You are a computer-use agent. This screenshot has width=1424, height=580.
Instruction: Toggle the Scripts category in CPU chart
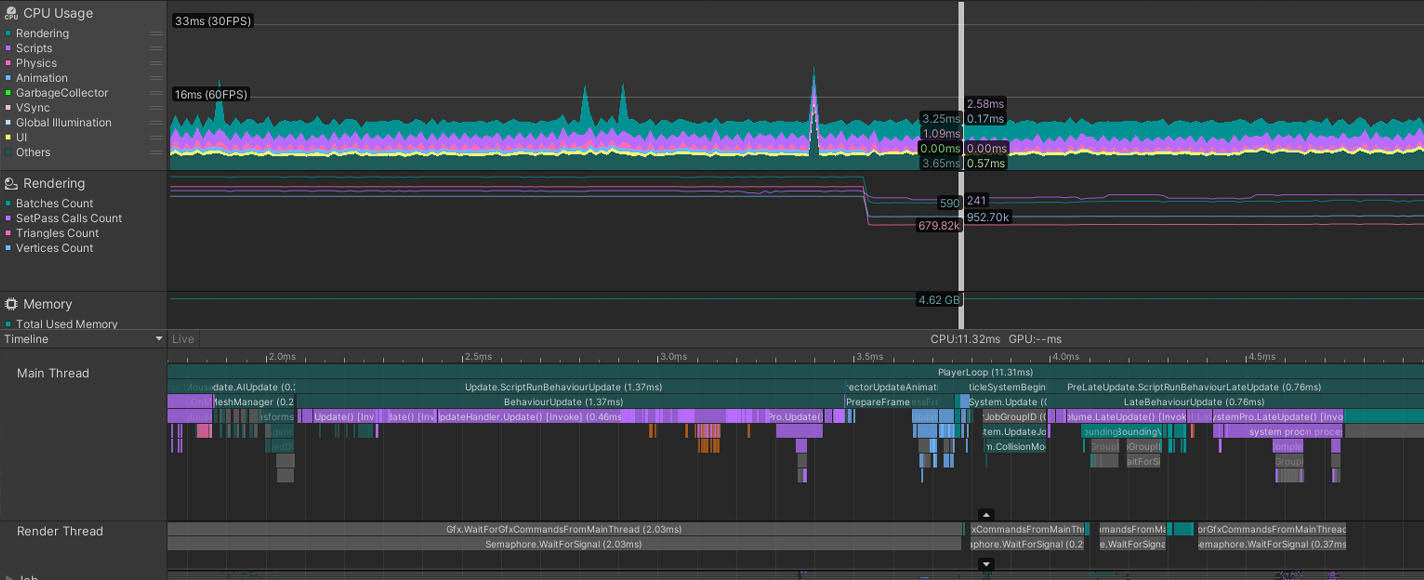coord(7,48)
